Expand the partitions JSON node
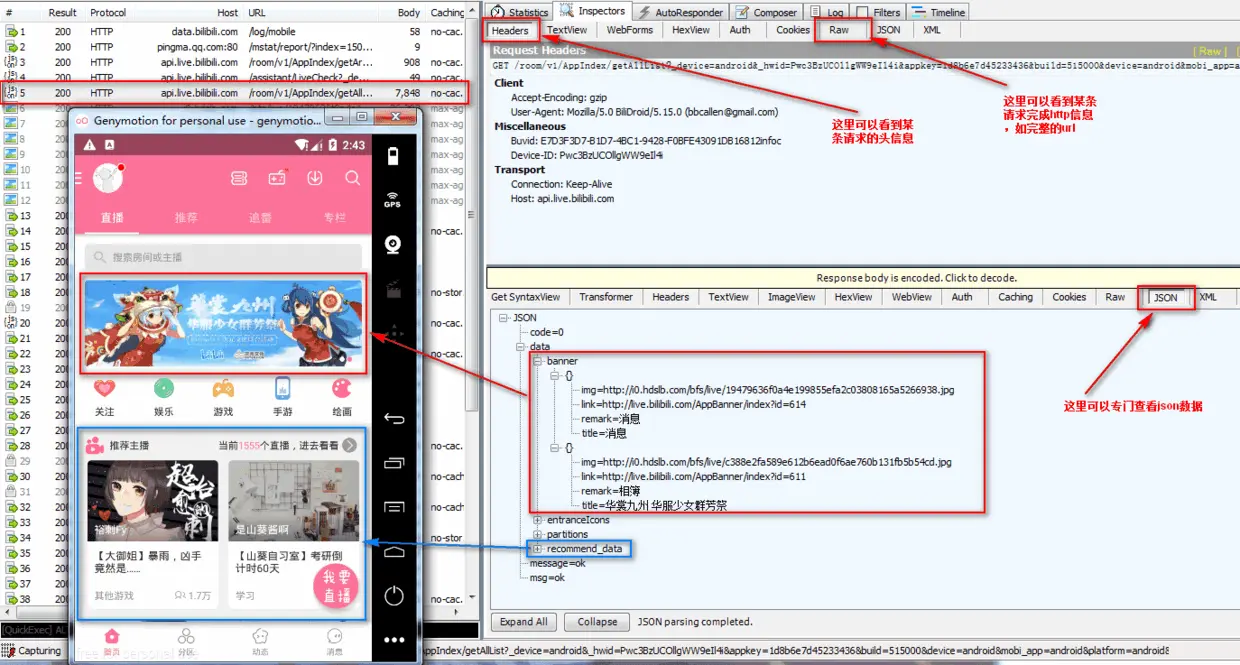The image size is (1240, 665). click(537, 535)
